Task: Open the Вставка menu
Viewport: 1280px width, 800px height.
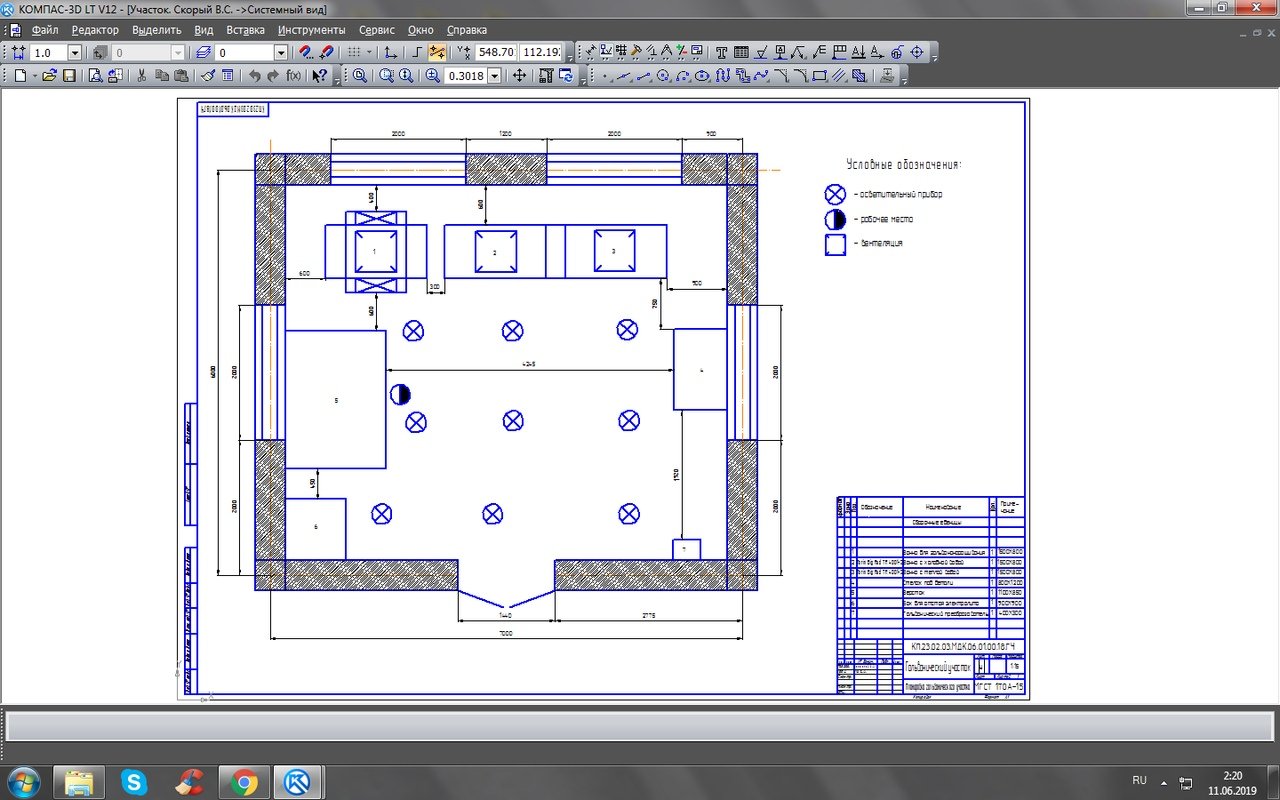Action: (x=245, y=30)
